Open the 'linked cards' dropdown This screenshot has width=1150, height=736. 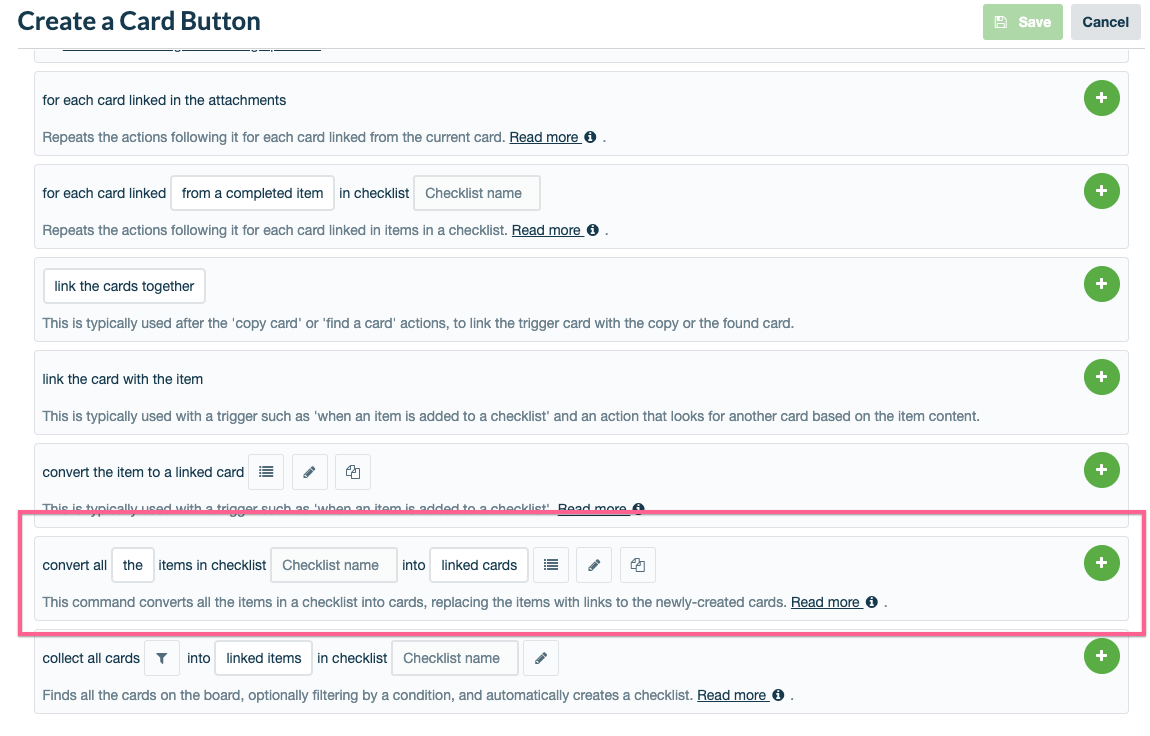tap(478, 565)
